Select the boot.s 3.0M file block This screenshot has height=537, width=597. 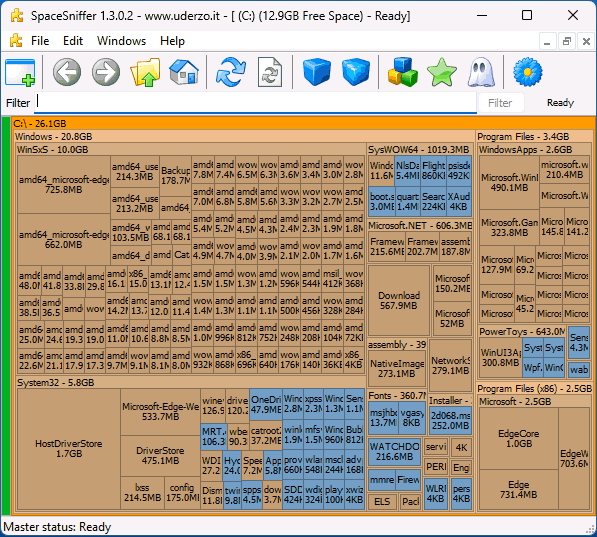(382, 201)
